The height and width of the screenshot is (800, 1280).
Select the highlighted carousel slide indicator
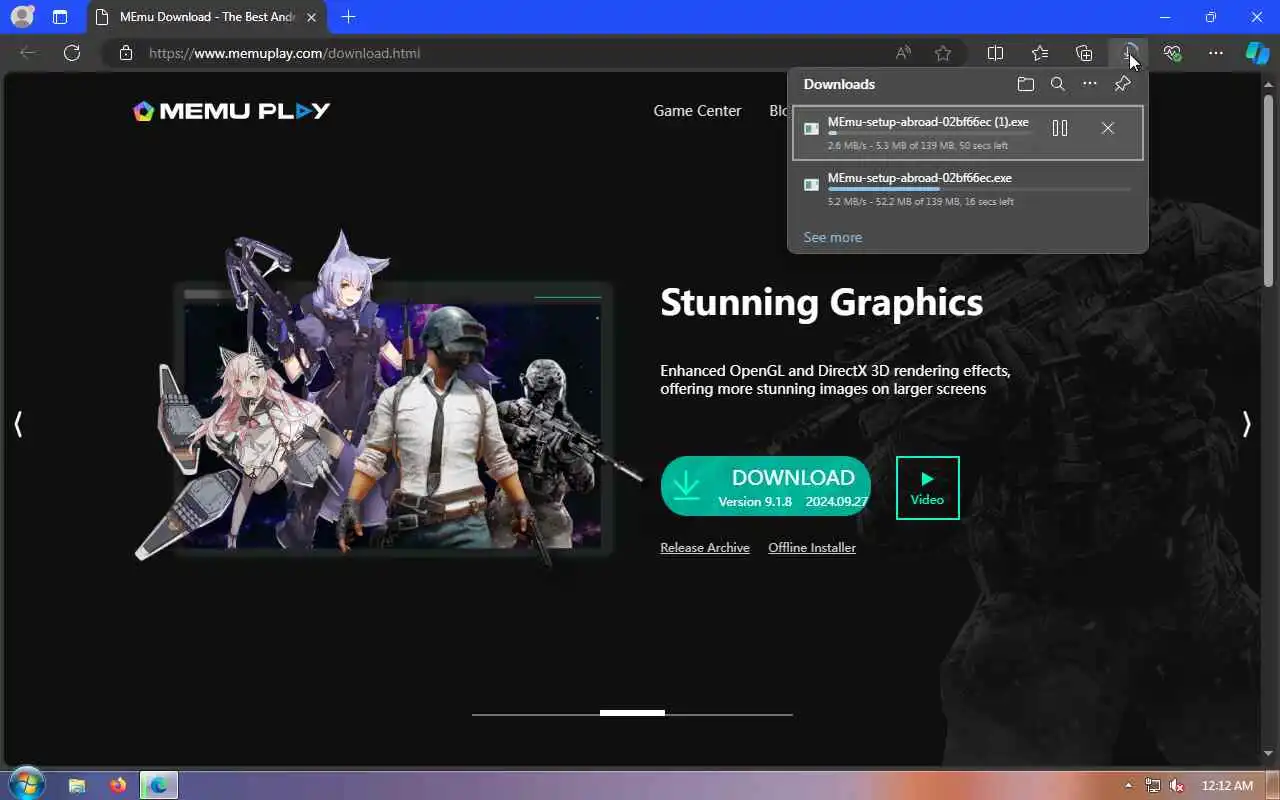[632, 713]
